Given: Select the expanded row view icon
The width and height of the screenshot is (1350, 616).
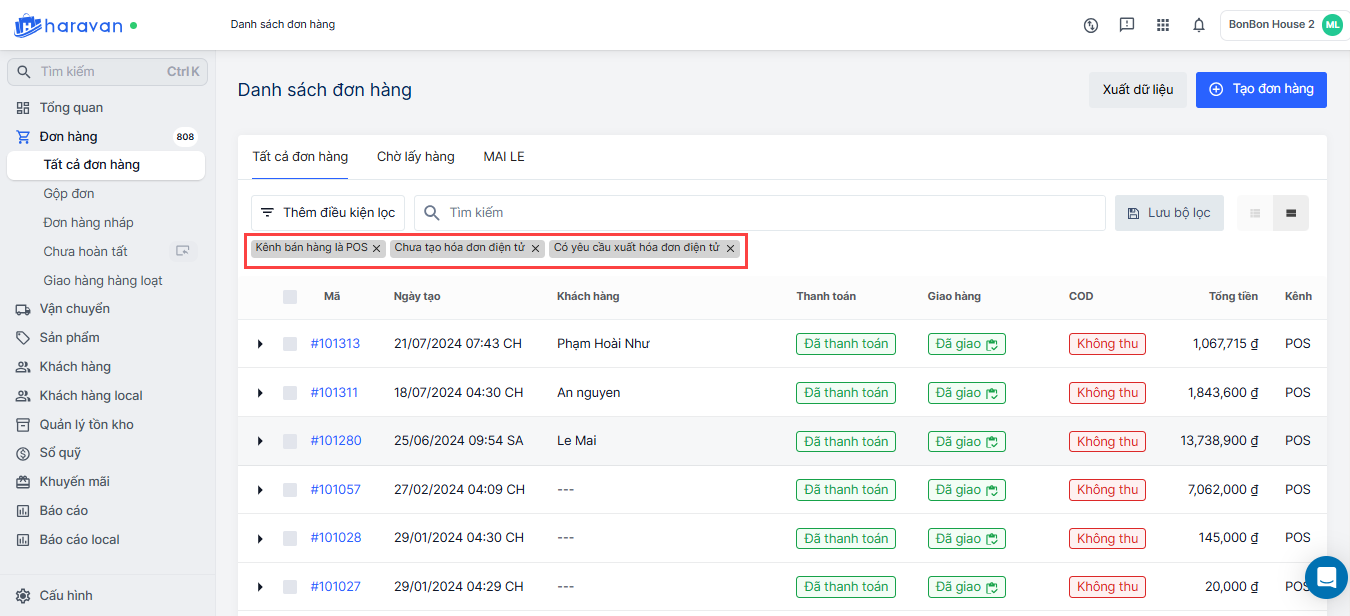Looking at the screenshot, I should [1291, 213].
